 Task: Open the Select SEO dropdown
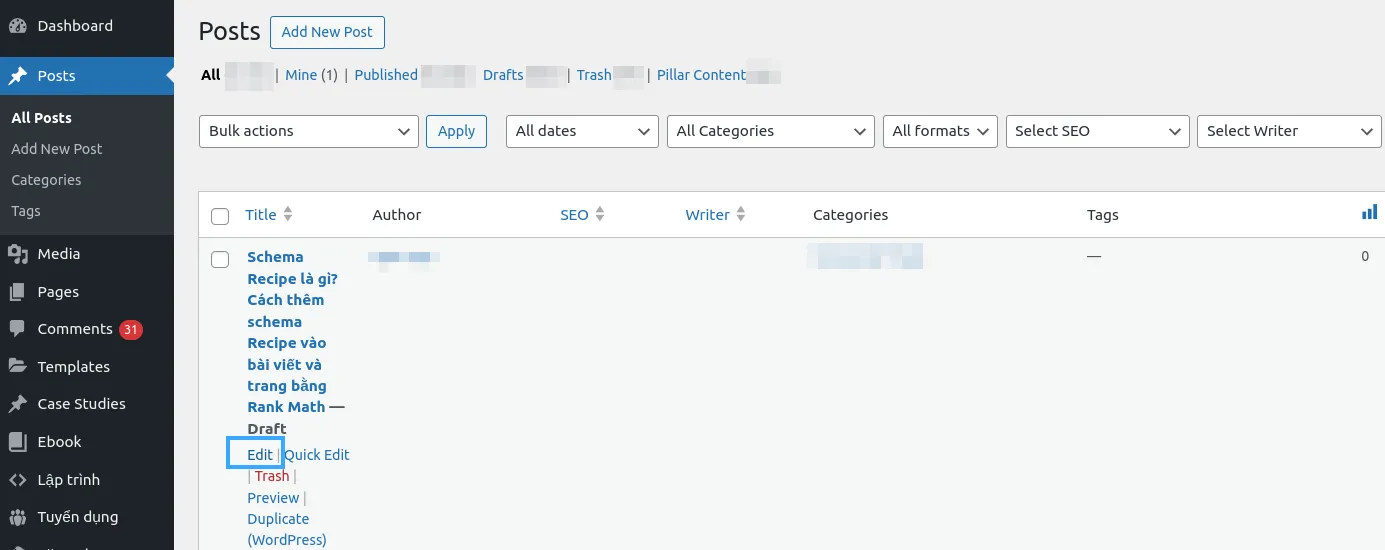point(1097,131)
